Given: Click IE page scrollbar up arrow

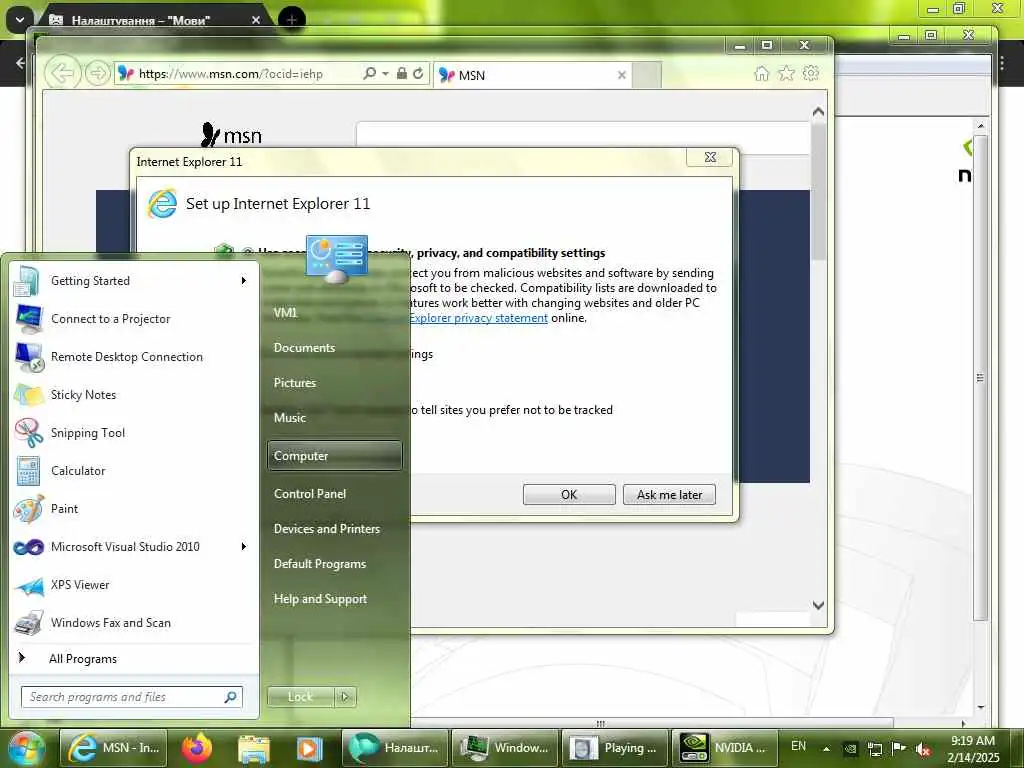Looking at the screenshot, I should (818, 112).
